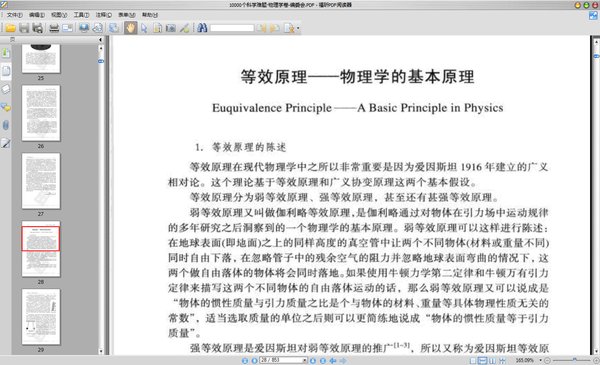
Task: Select the Text Select tool
Action: (157, 28)
